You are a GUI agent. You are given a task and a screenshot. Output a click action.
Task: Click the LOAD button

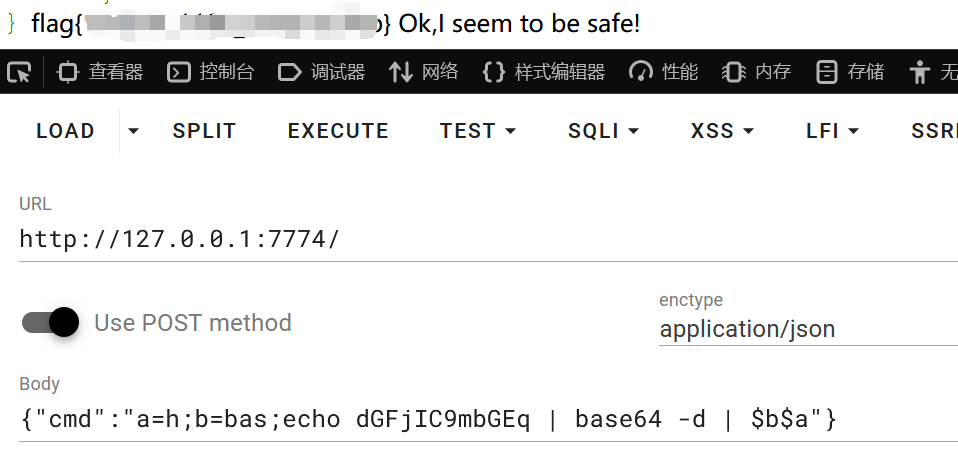65,131
